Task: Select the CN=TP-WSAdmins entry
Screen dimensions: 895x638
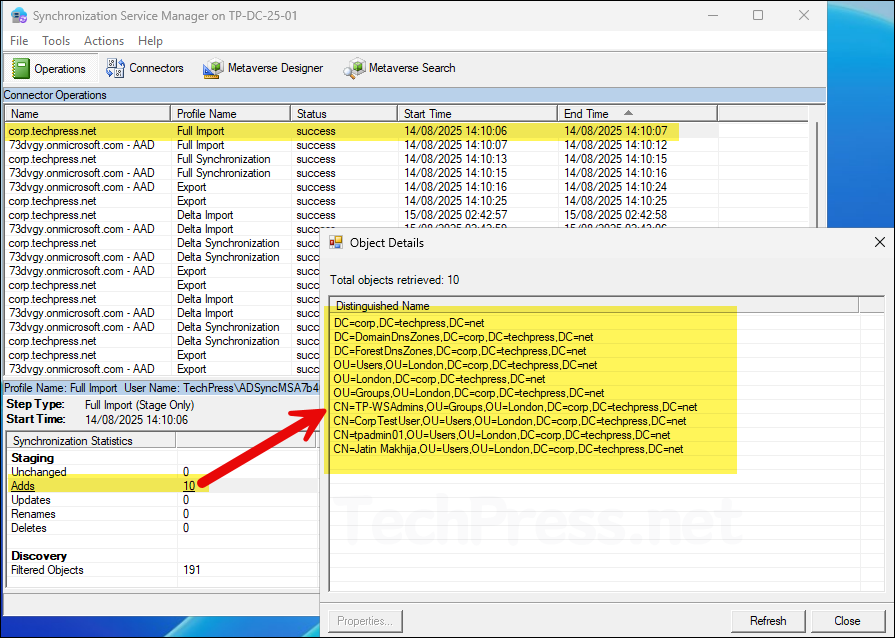Action: pos(515,407)
